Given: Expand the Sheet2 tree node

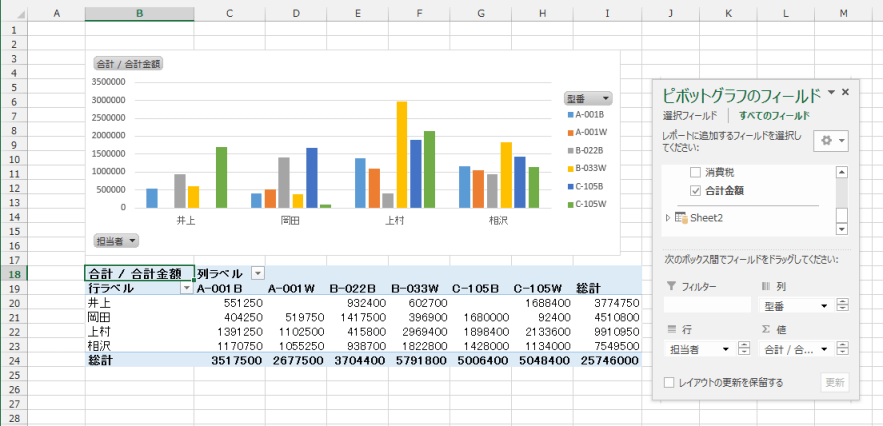Looking at the screenshot, I should point(667,217).
